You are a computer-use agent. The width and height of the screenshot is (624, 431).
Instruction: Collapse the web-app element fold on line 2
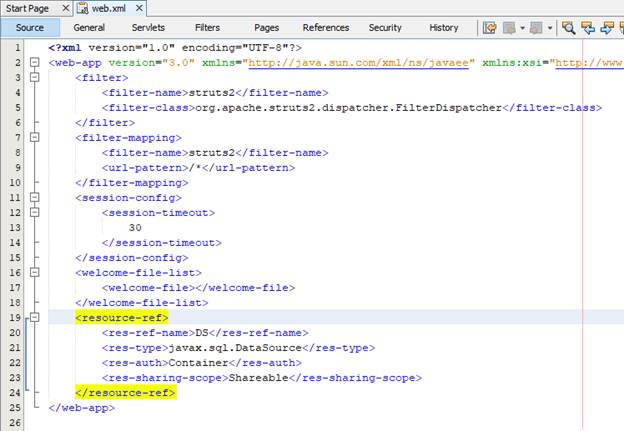(x=35, y=62)
